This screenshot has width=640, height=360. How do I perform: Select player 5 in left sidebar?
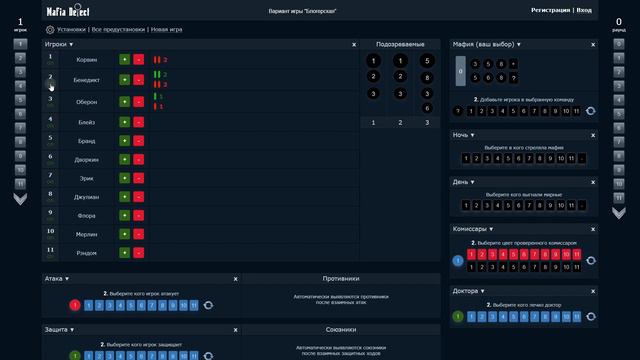20,100
